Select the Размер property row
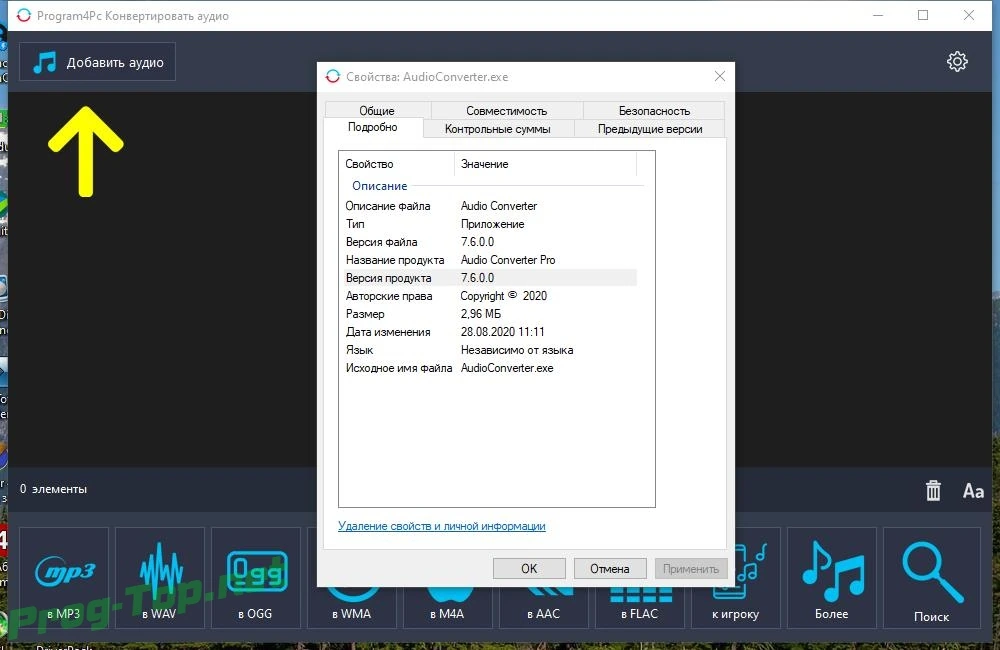This screenshot has width=1000, height=650. pos(490,314)
